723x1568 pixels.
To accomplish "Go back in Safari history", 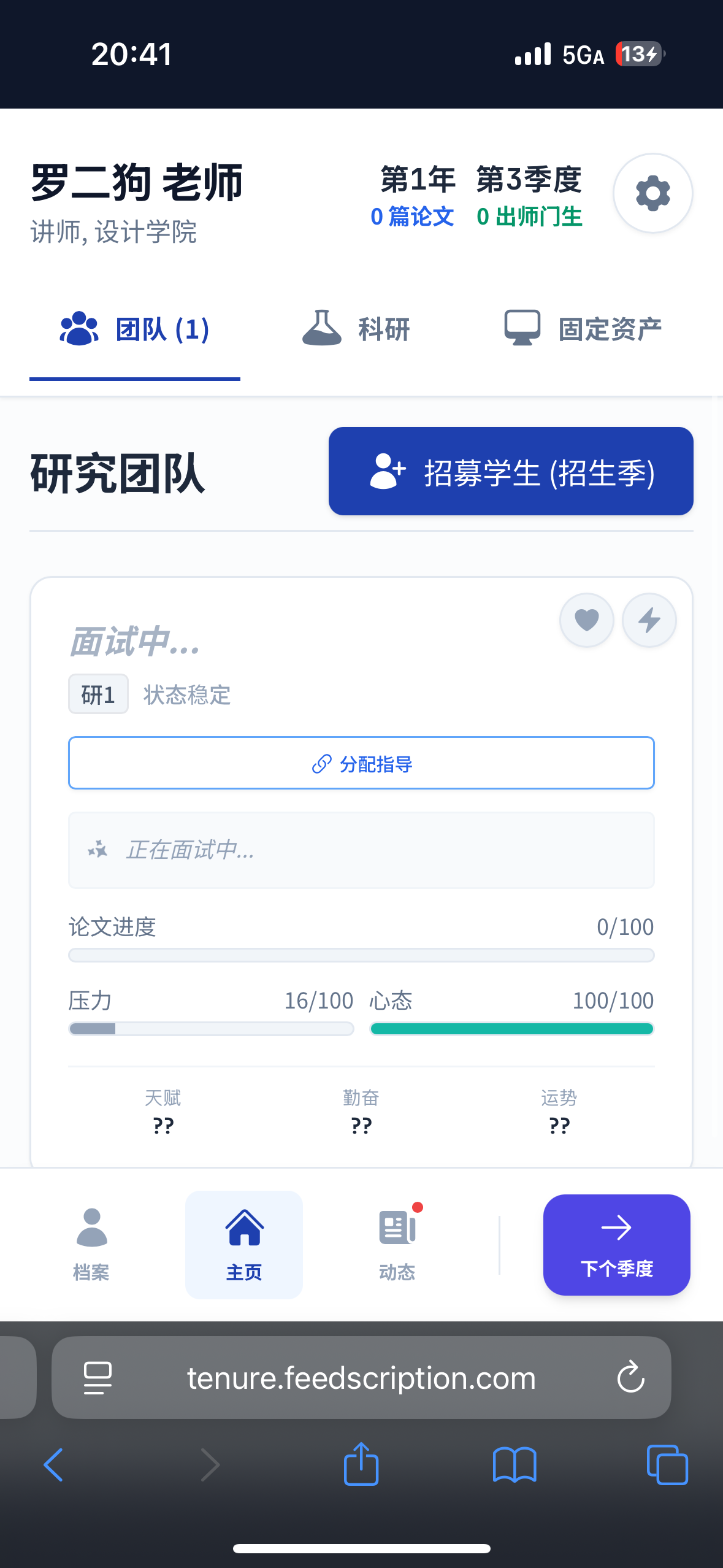I will point(54,1464).
